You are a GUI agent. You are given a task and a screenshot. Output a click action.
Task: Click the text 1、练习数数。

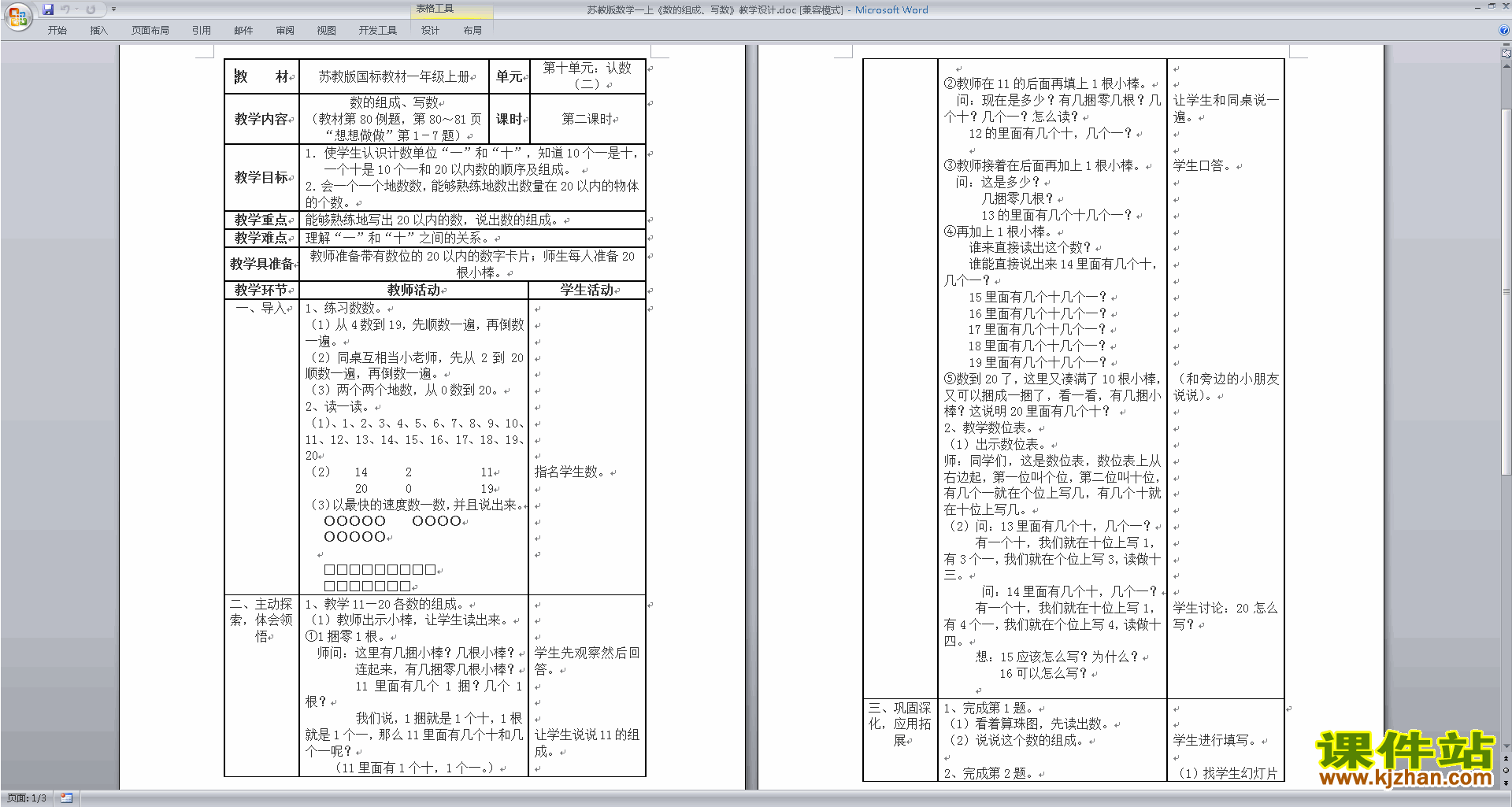tap(345, 309)
